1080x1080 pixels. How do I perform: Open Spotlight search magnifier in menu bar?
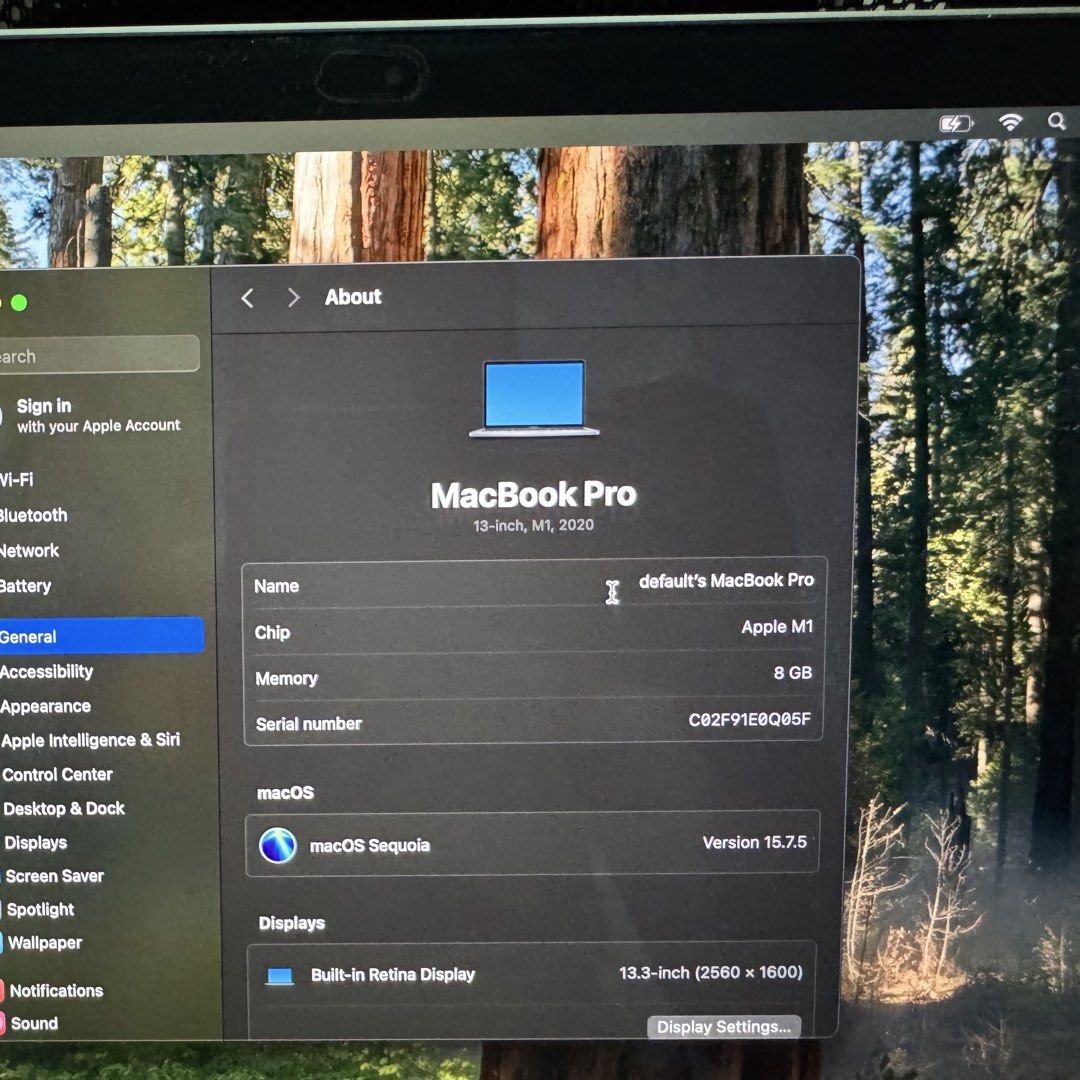pos(1057,121)
